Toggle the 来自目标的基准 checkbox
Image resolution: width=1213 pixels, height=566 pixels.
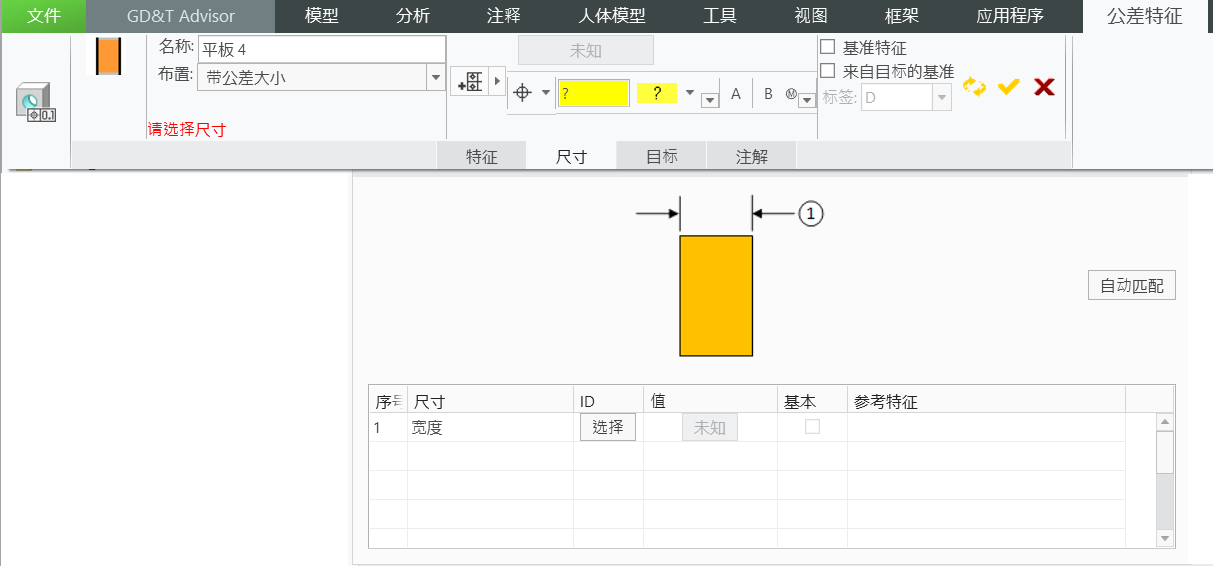pos(828,71)
